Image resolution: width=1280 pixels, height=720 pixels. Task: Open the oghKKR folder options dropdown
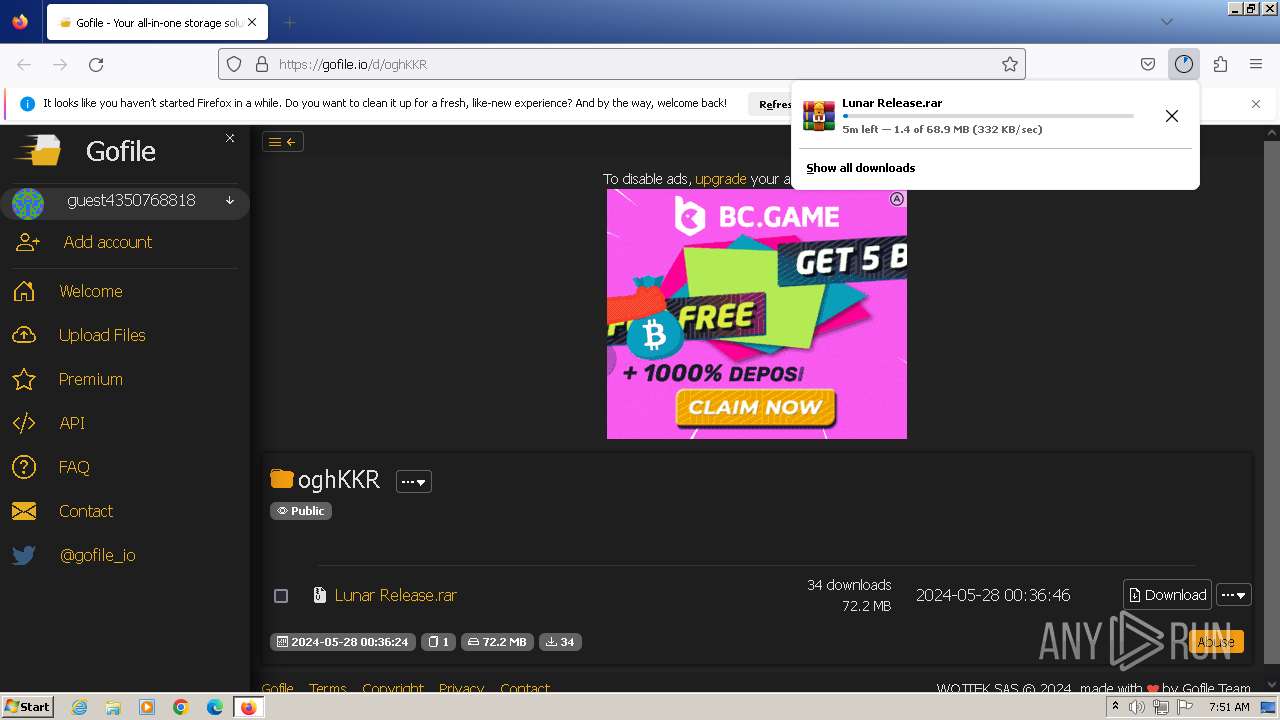click(413, 481)
